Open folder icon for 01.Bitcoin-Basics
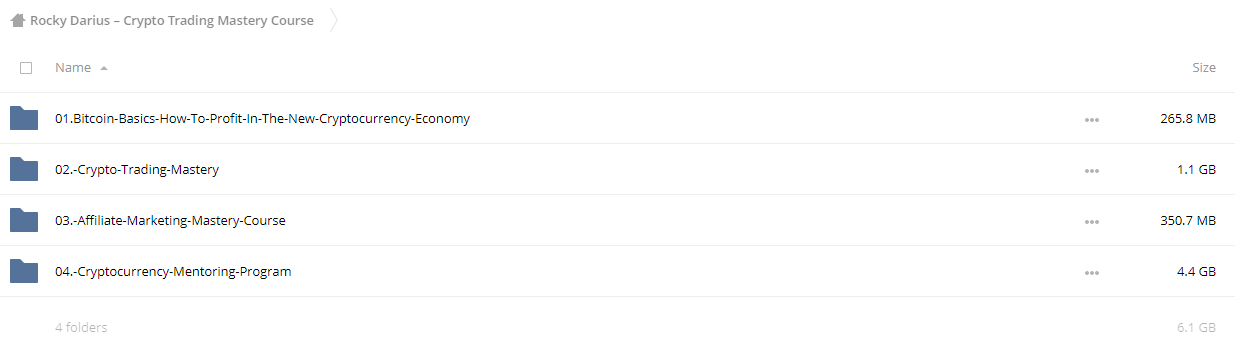 tap(24, 118)
